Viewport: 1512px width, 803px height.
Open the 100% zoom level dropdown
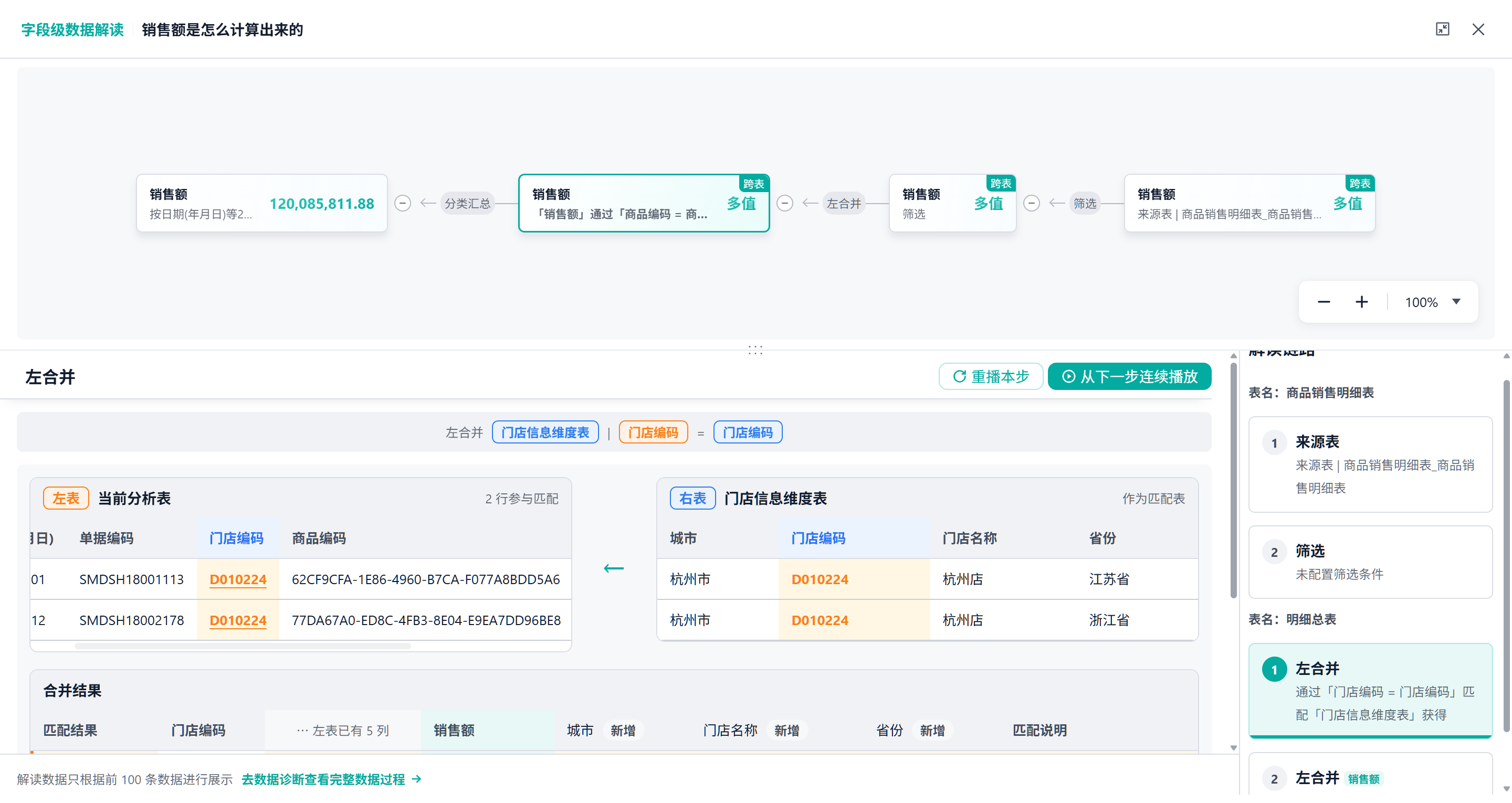pyautogui.click(x=1432, y=302)
